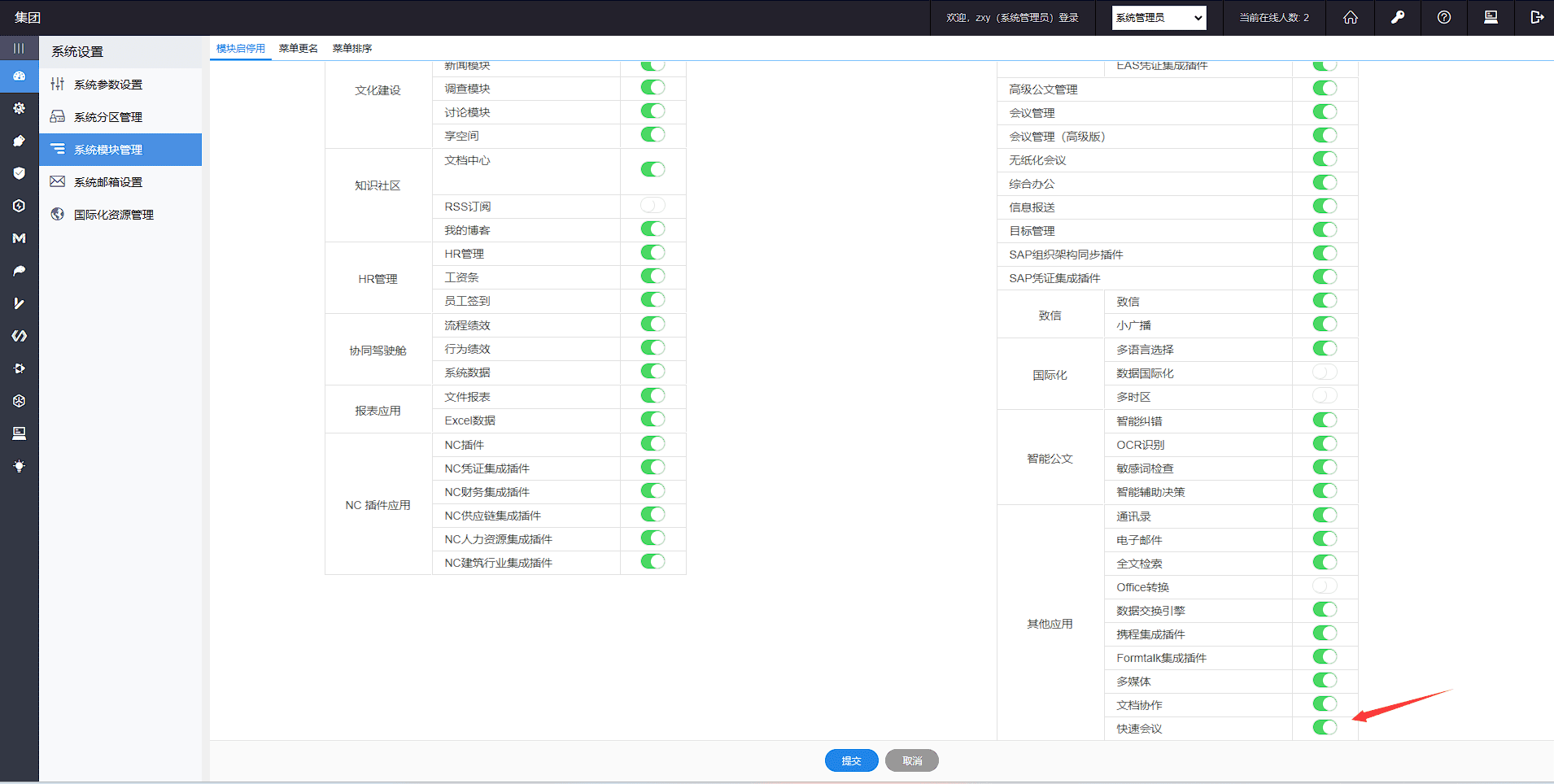Click the code-link icon in sidebar

(19, 336)
